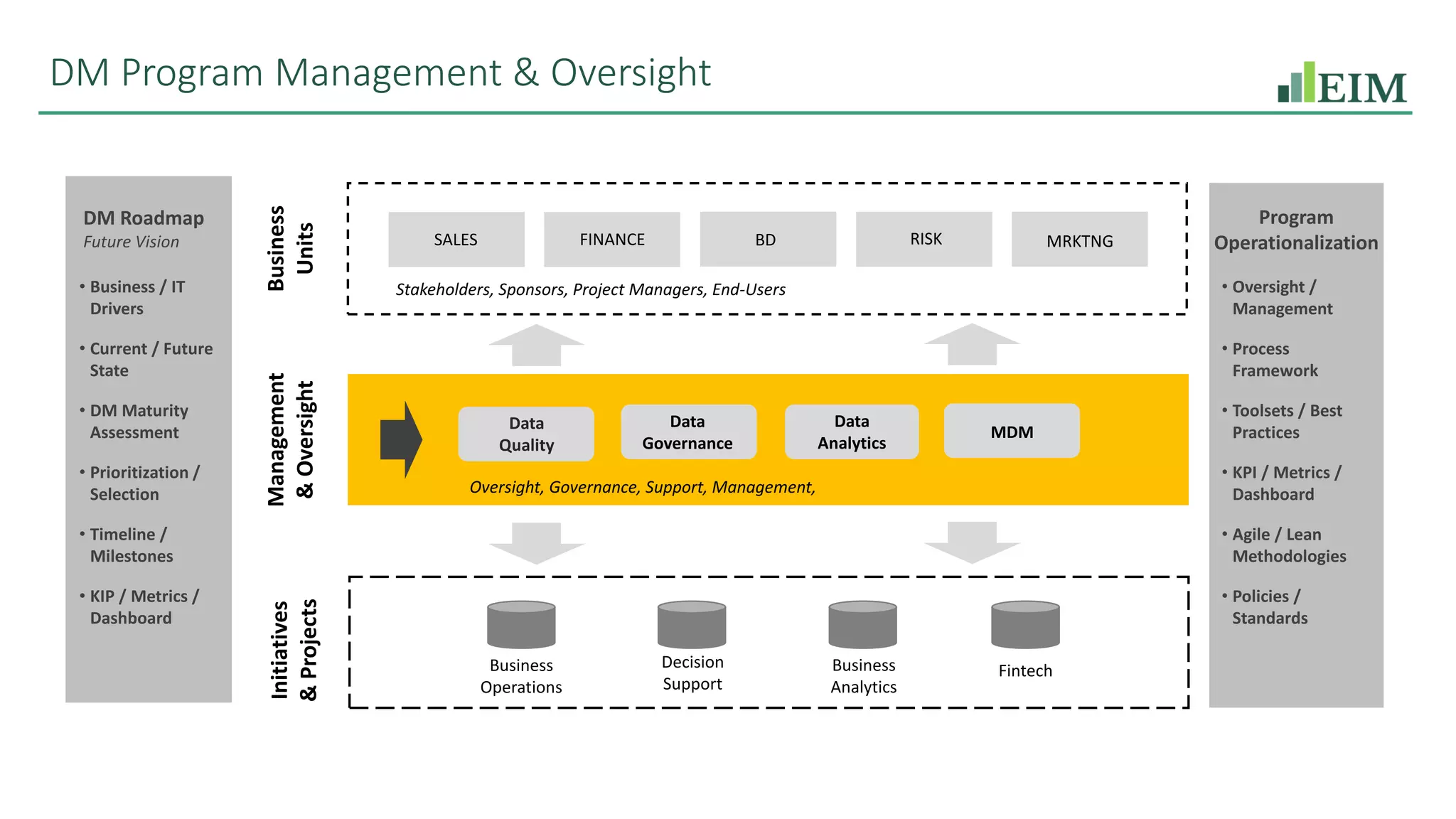This screenshot has width=1456, height=819.
Task: Select the BD business unit box
Action: 767,240
